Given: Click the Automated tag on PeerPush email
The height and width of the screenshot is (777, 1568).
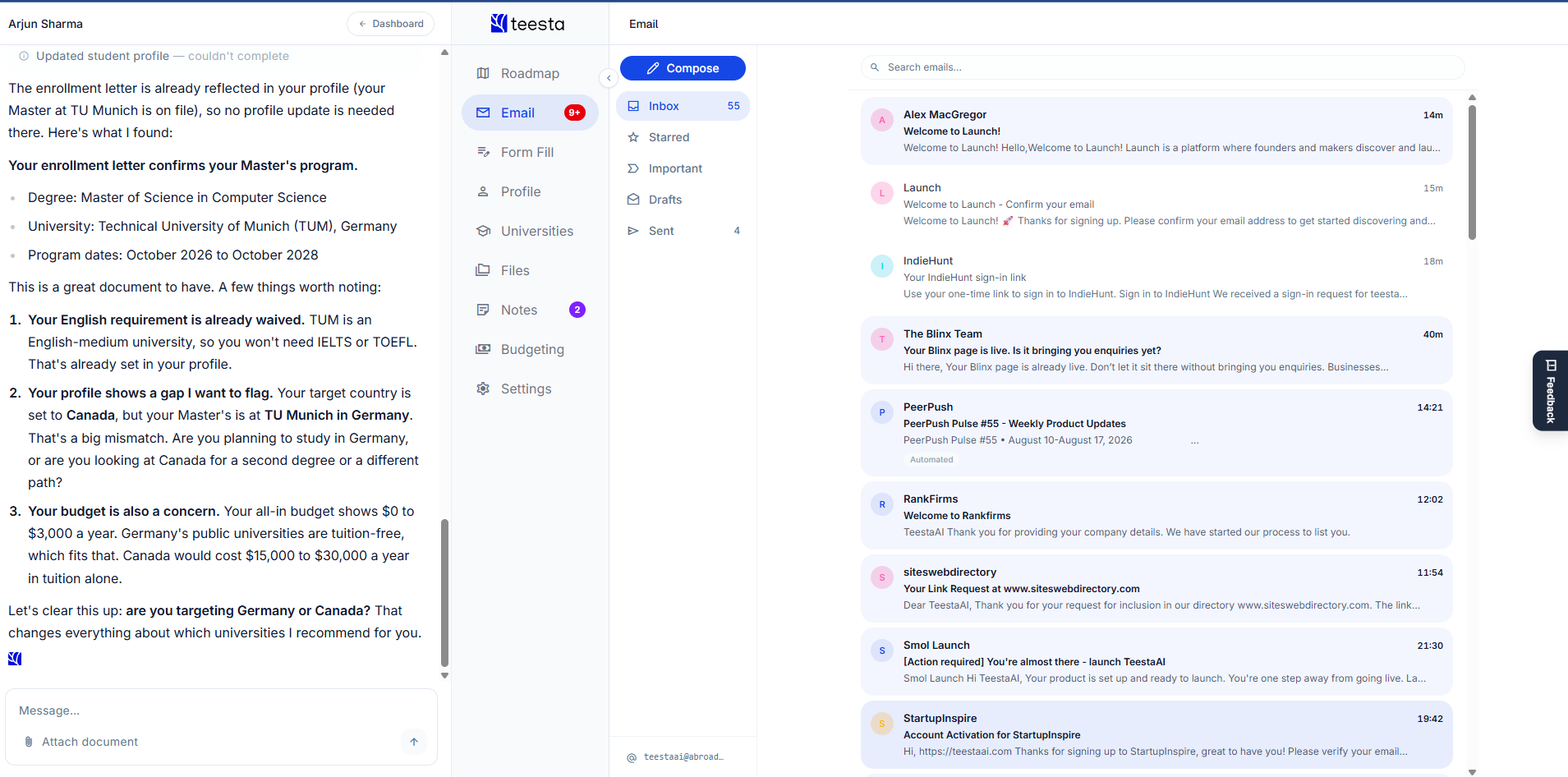Looking at the screenshot, I should tap(931, 460).
